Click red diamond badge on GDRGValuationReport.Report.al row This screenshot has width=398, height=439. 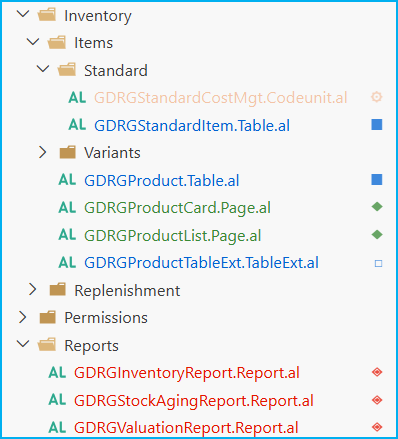pyautogui.click(x=377, y=427)
